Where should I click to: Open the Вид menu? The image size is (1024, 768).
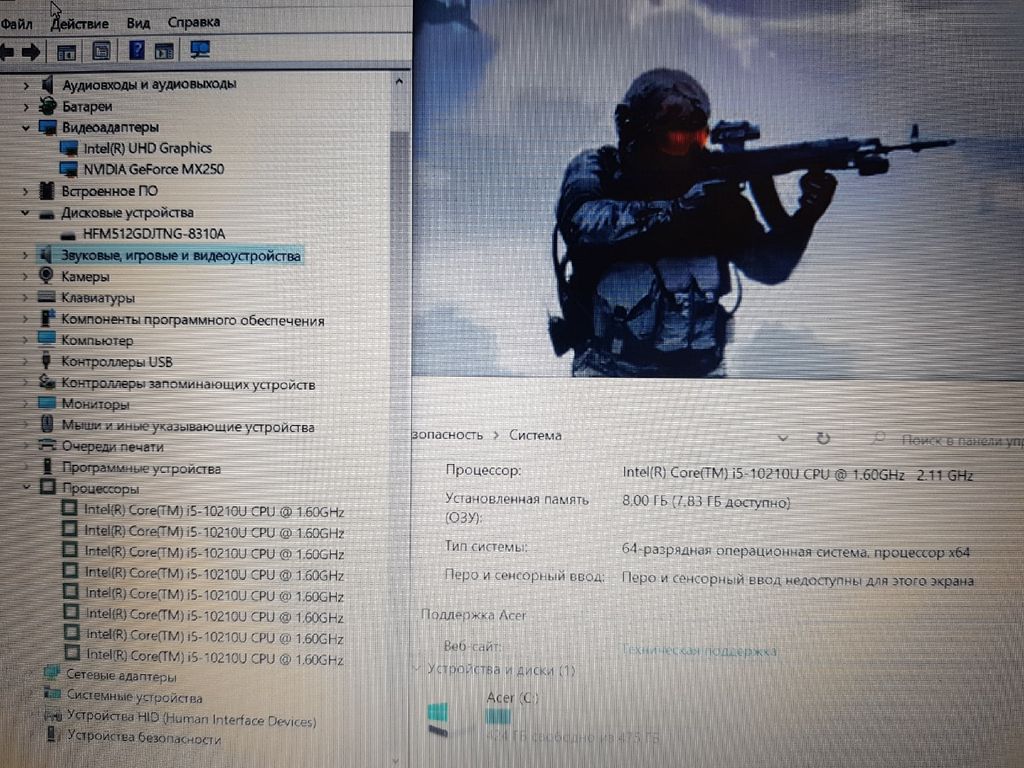[x=138, y=23]
